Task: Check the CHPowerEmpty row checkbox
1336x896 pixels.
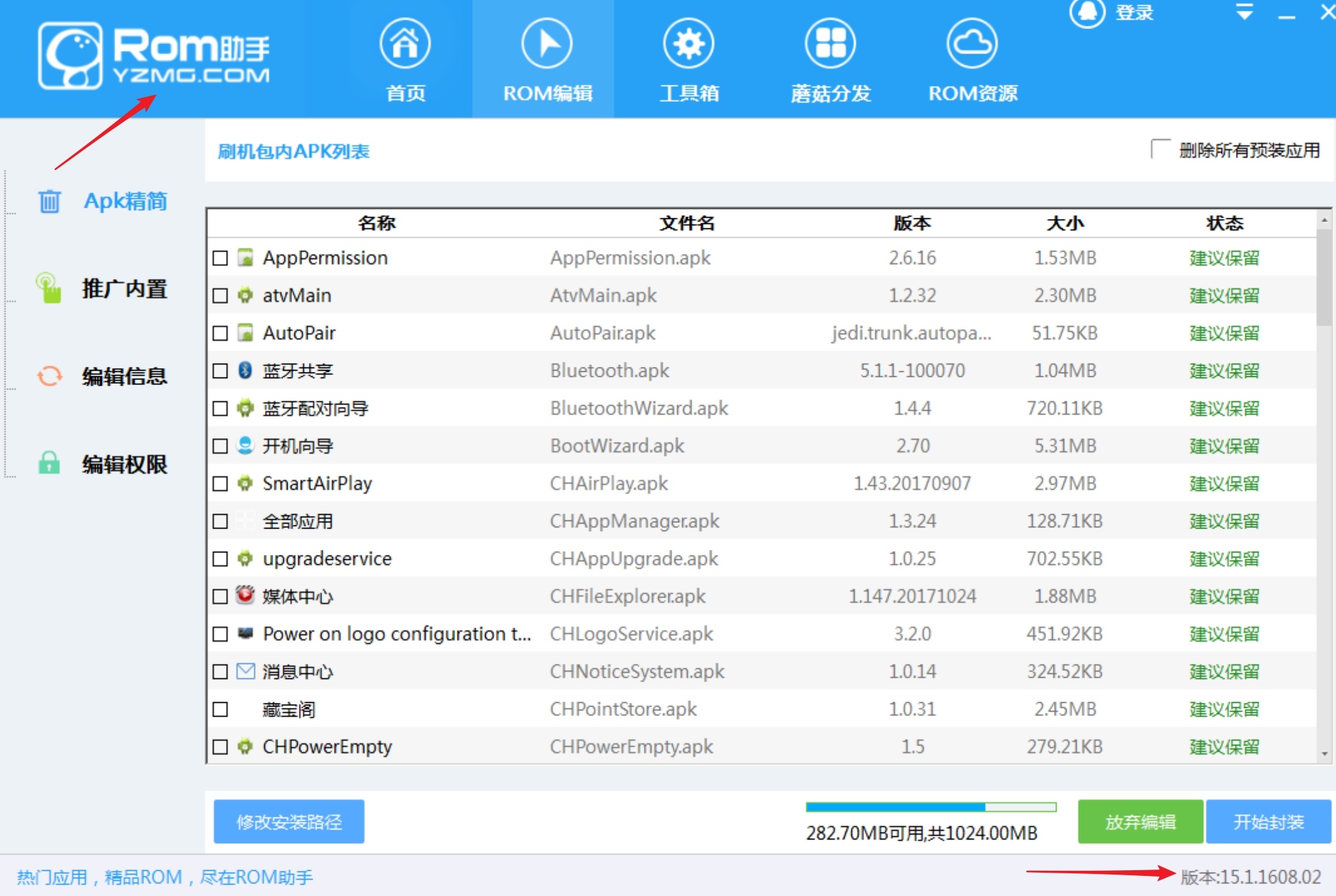Action: click(x=220, y=747)
